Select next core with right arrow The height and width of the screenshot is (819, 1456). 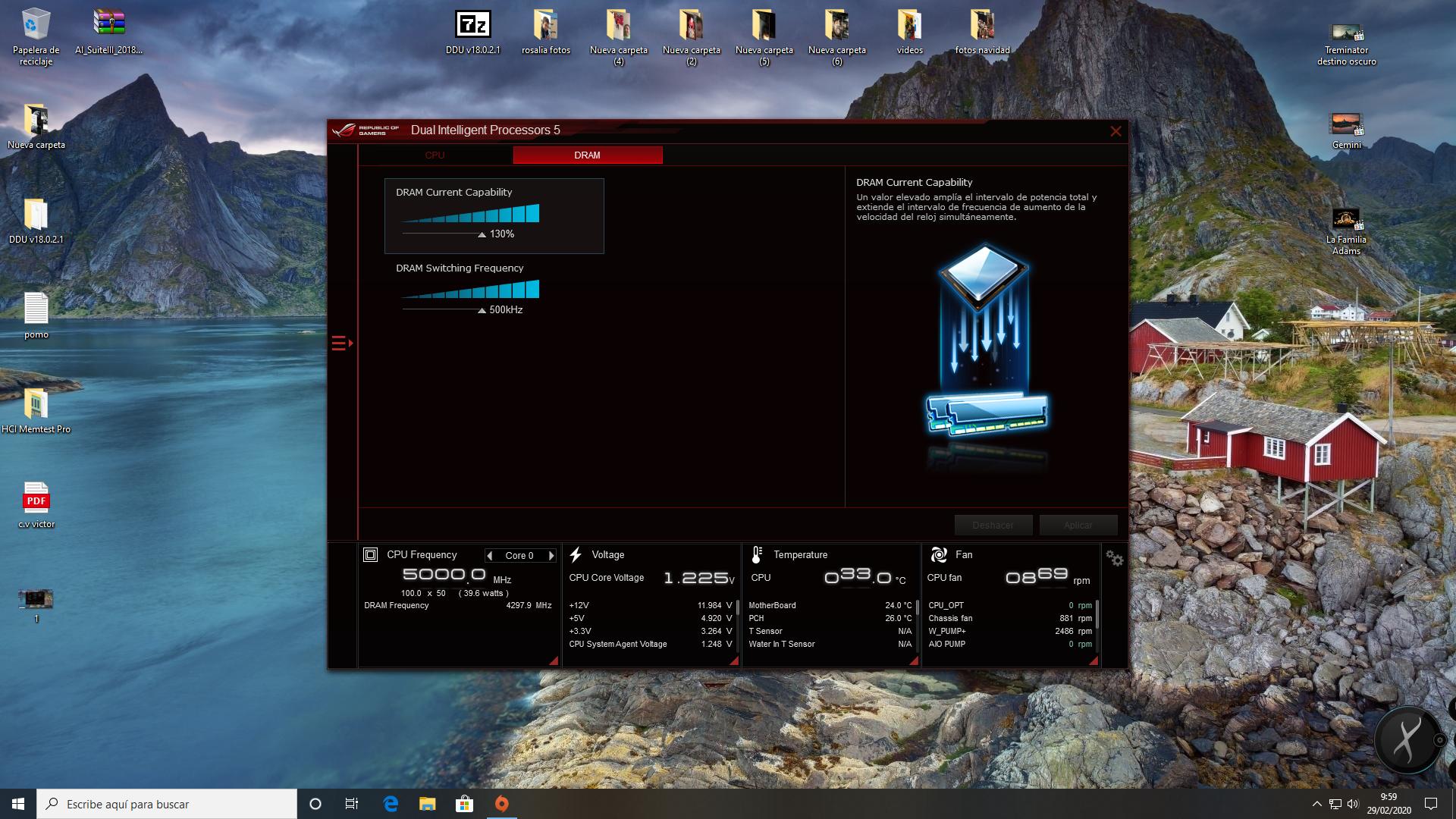(x=551, y=556)
